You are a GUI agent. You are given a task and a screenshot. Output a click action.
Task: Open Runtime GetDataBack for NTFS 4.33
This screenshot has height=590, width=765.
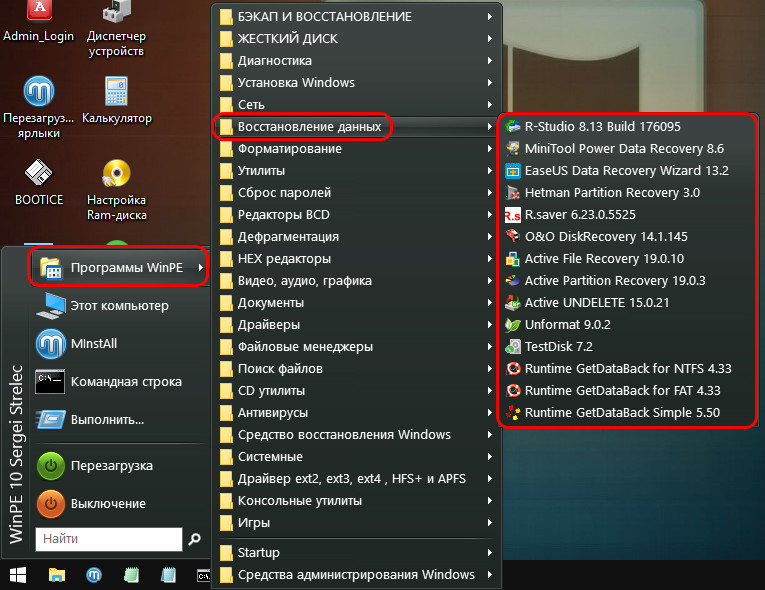pos(628,368)
